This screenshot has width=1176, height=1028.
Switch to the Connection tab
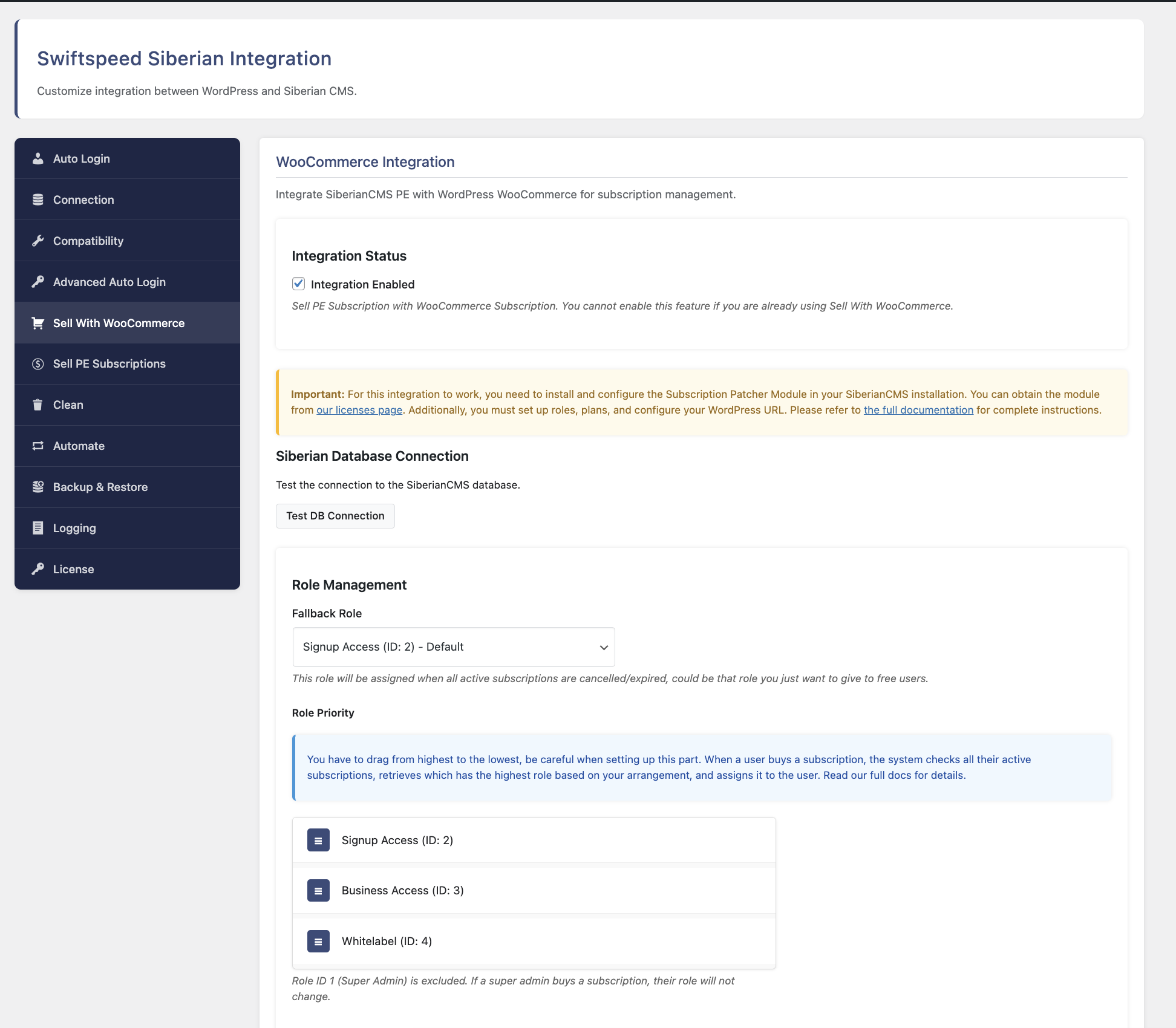click(127, 200)
